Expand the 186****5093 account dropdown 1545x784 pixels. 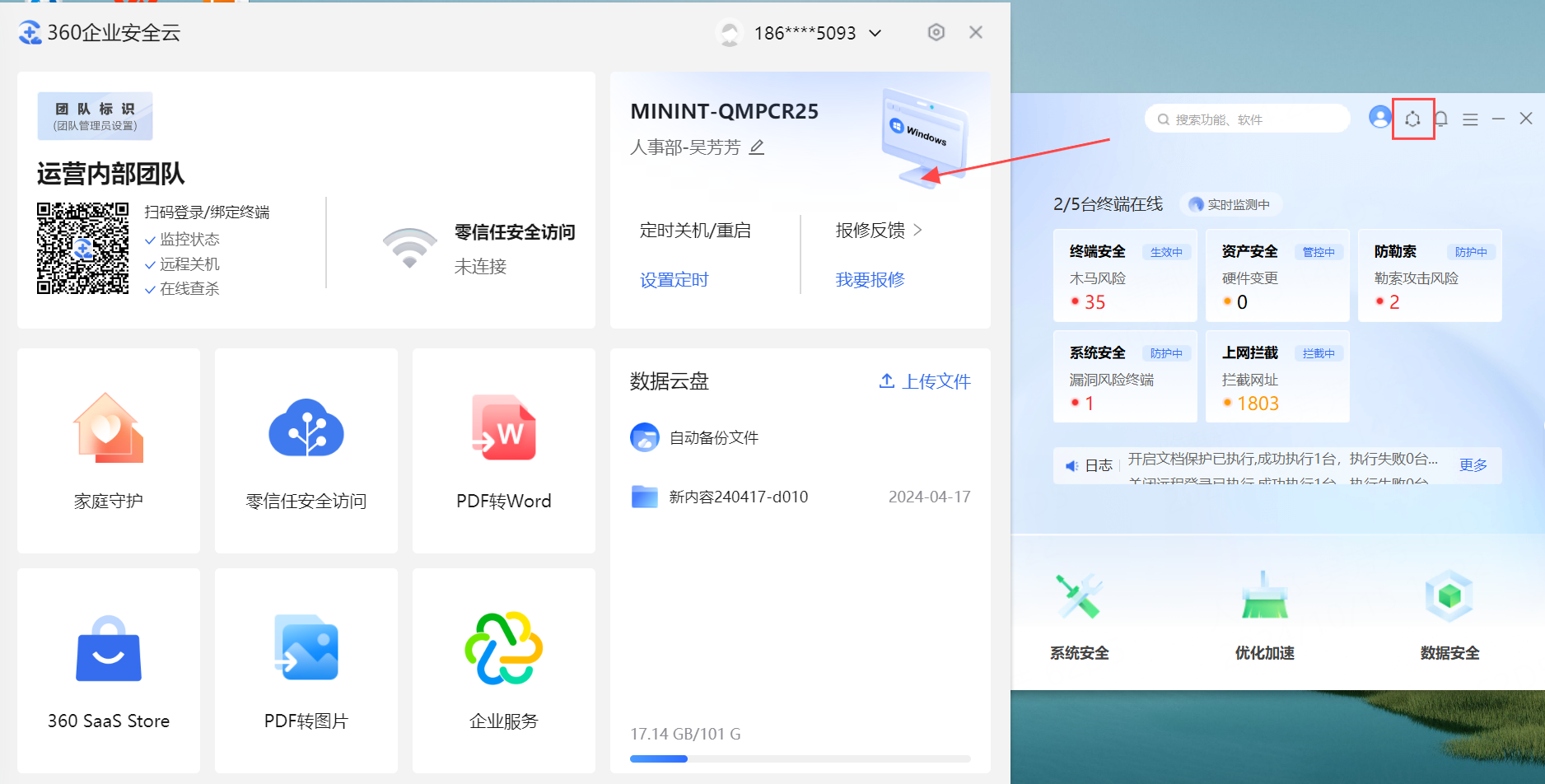(875, 33)
